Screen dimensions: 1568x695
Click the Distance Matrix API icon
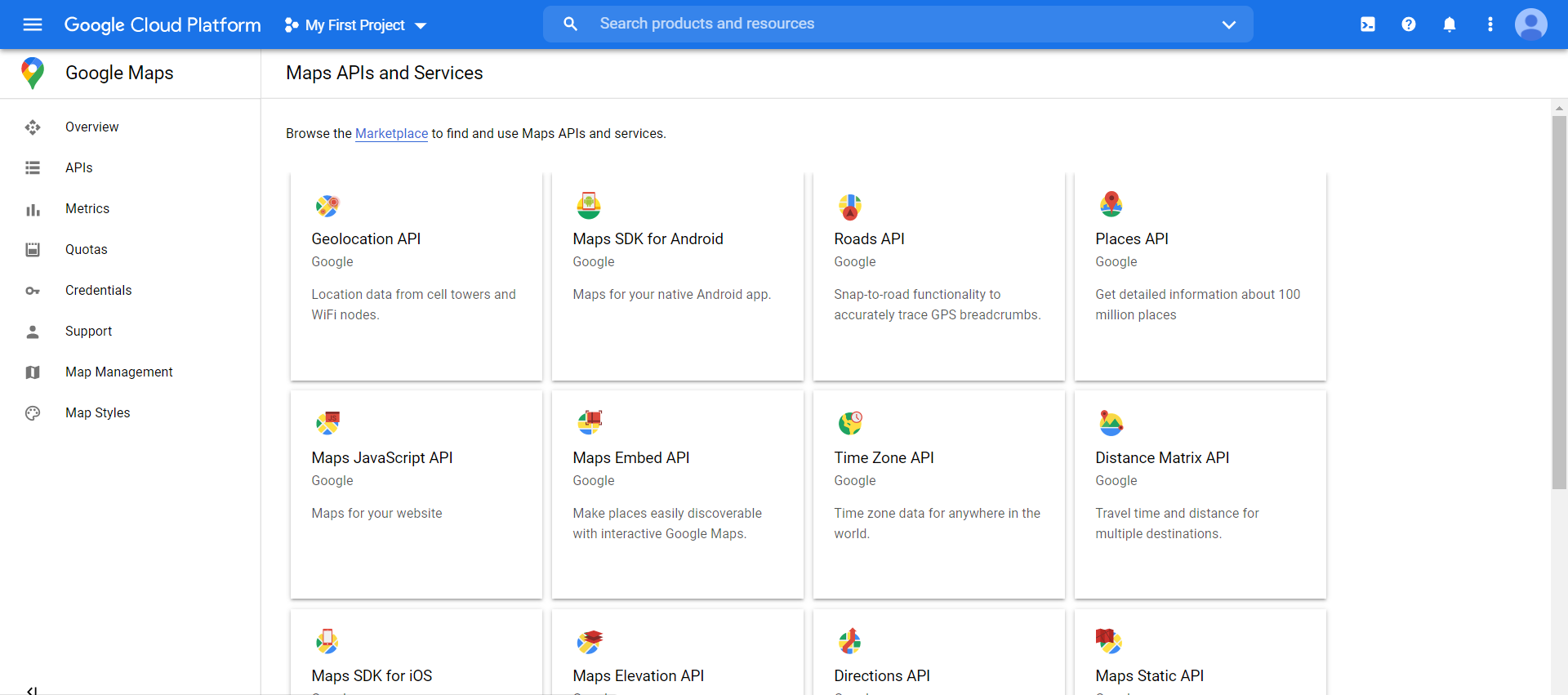[1111, 423]
